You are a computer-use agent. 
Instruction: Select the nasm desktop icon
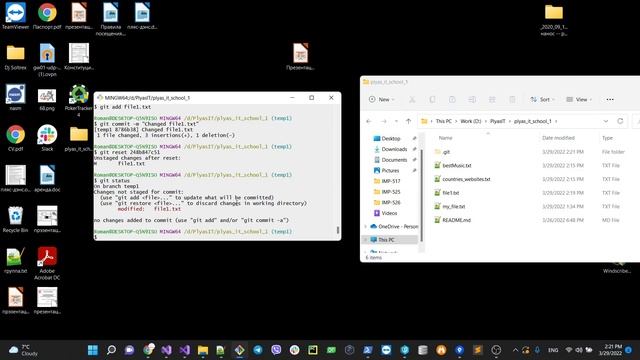point(15,98)
